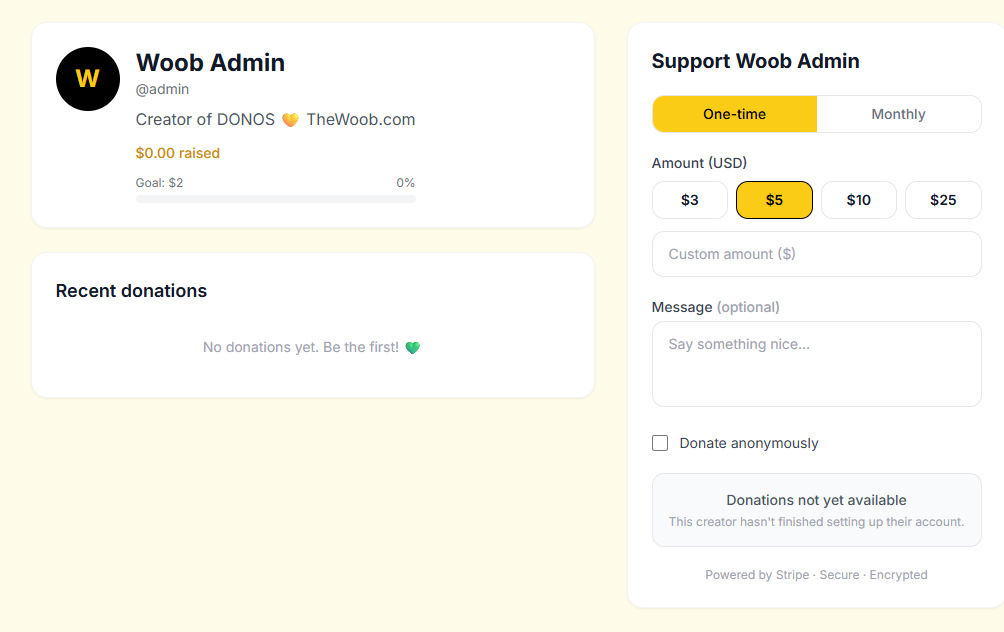Focus the Custom amount input field
Image resolution: width=1004 pixels, height=632 pixels.
tap(816, 254)
